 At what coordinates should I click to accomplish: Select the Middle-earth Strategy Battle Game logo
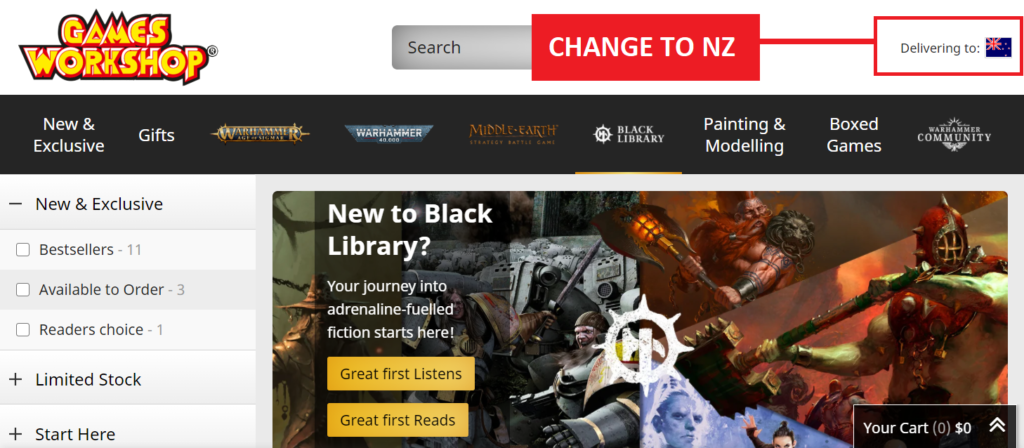pos(513,135)
